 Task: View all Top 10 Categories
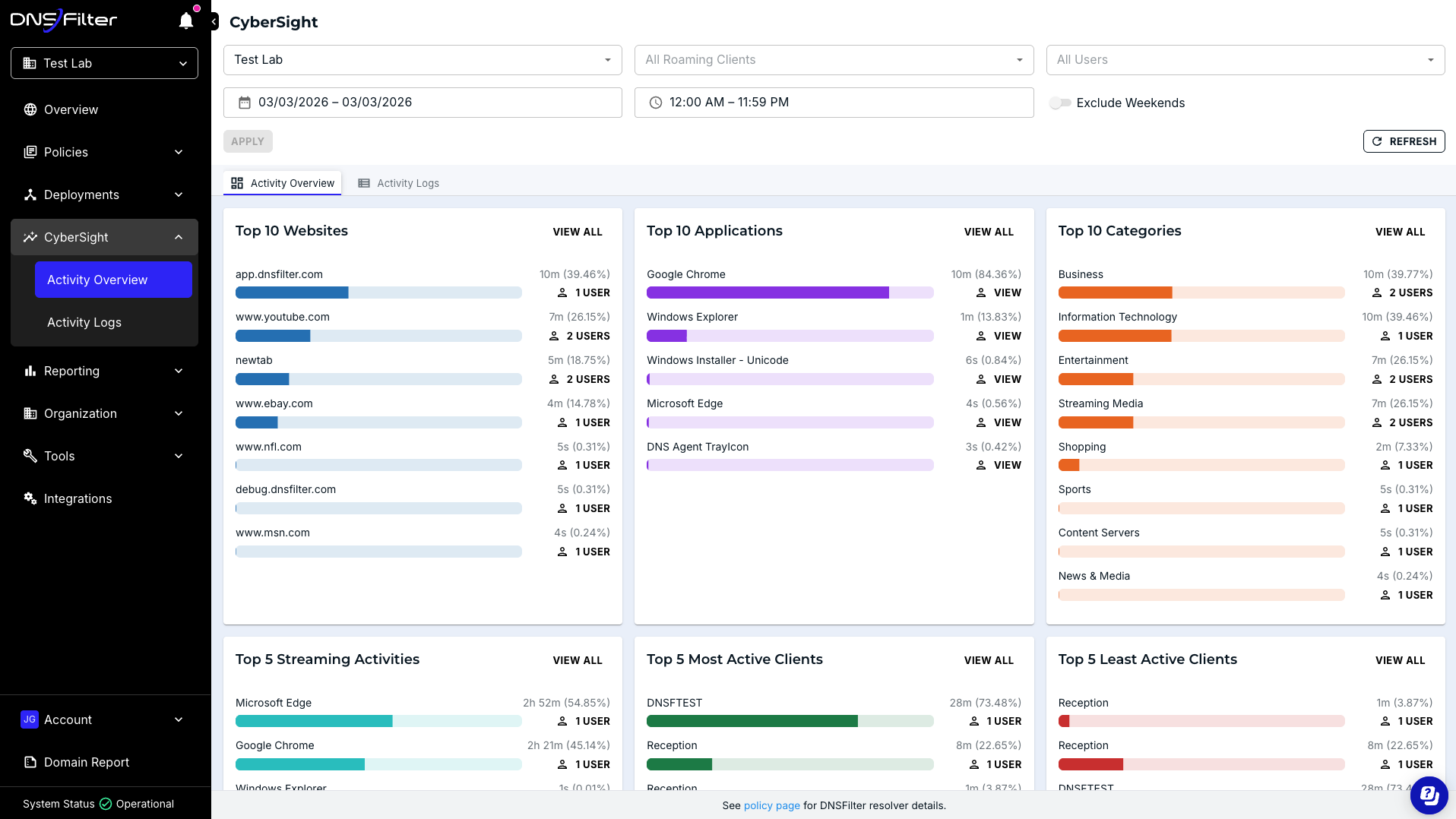tap(1400, 232)
